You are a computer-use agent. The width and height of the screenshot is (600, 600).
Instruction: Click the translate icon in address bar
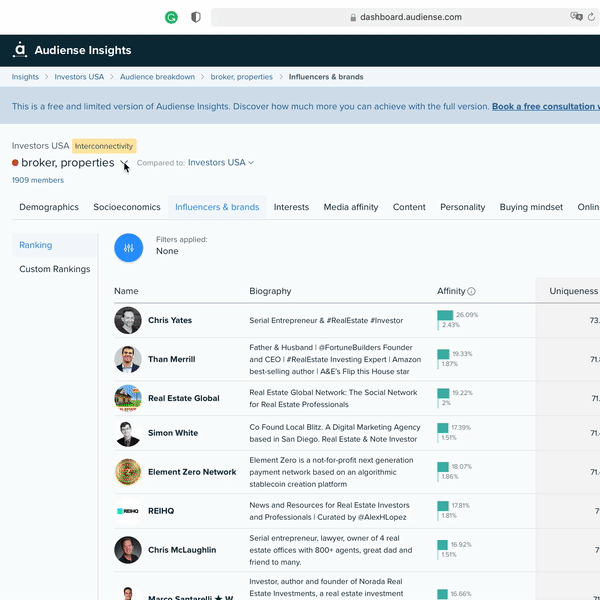click(x=576, y=16)
